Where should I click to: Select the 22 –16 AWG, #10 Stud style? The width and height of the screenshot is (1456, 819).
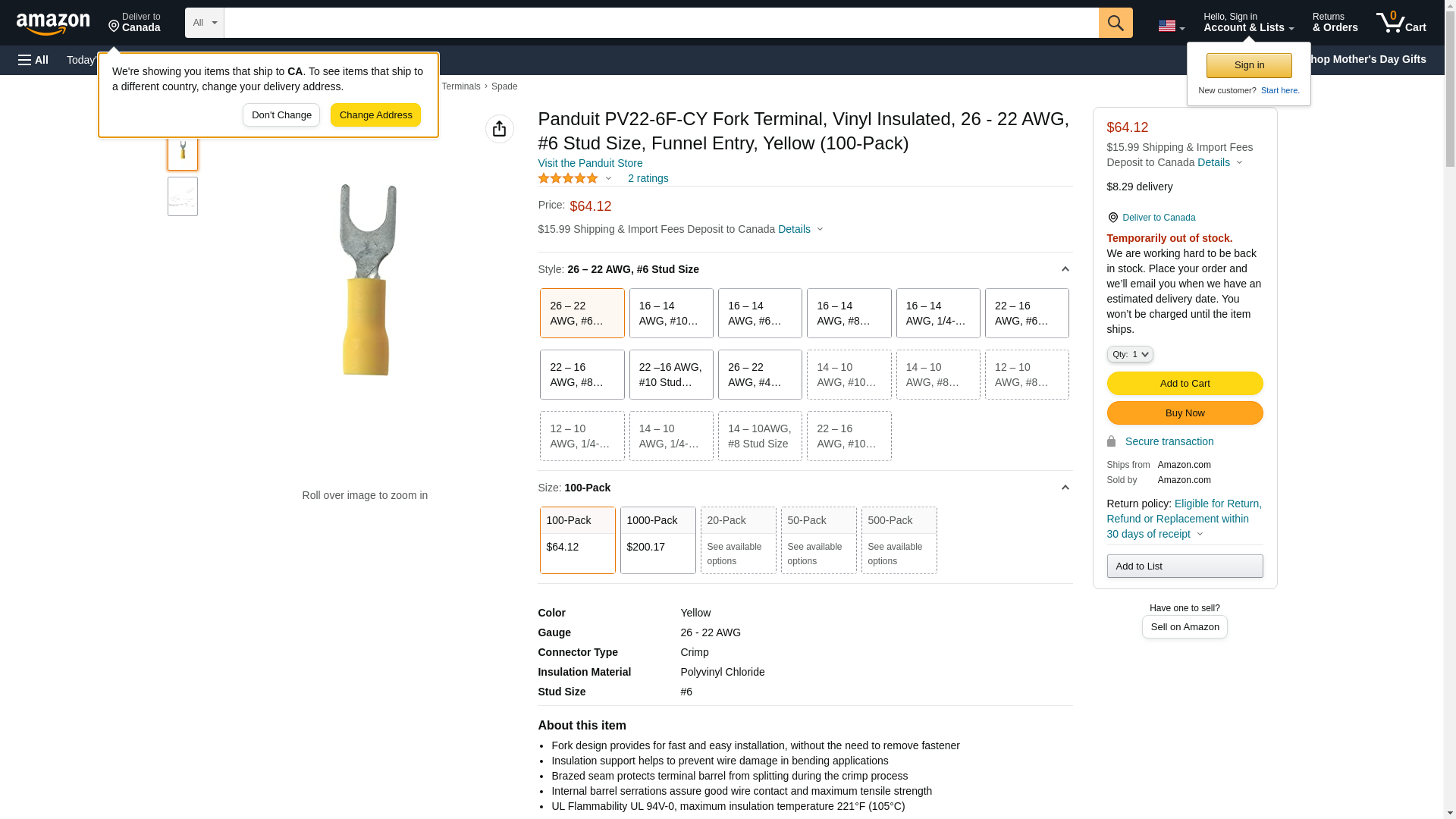pyautogui.click(x=670, y=375)
